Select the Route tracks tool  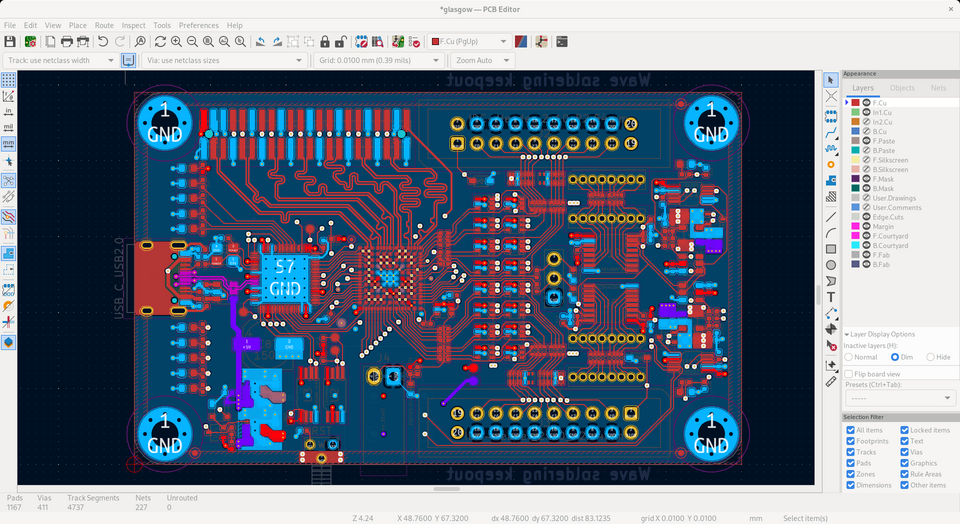[831, 131]
